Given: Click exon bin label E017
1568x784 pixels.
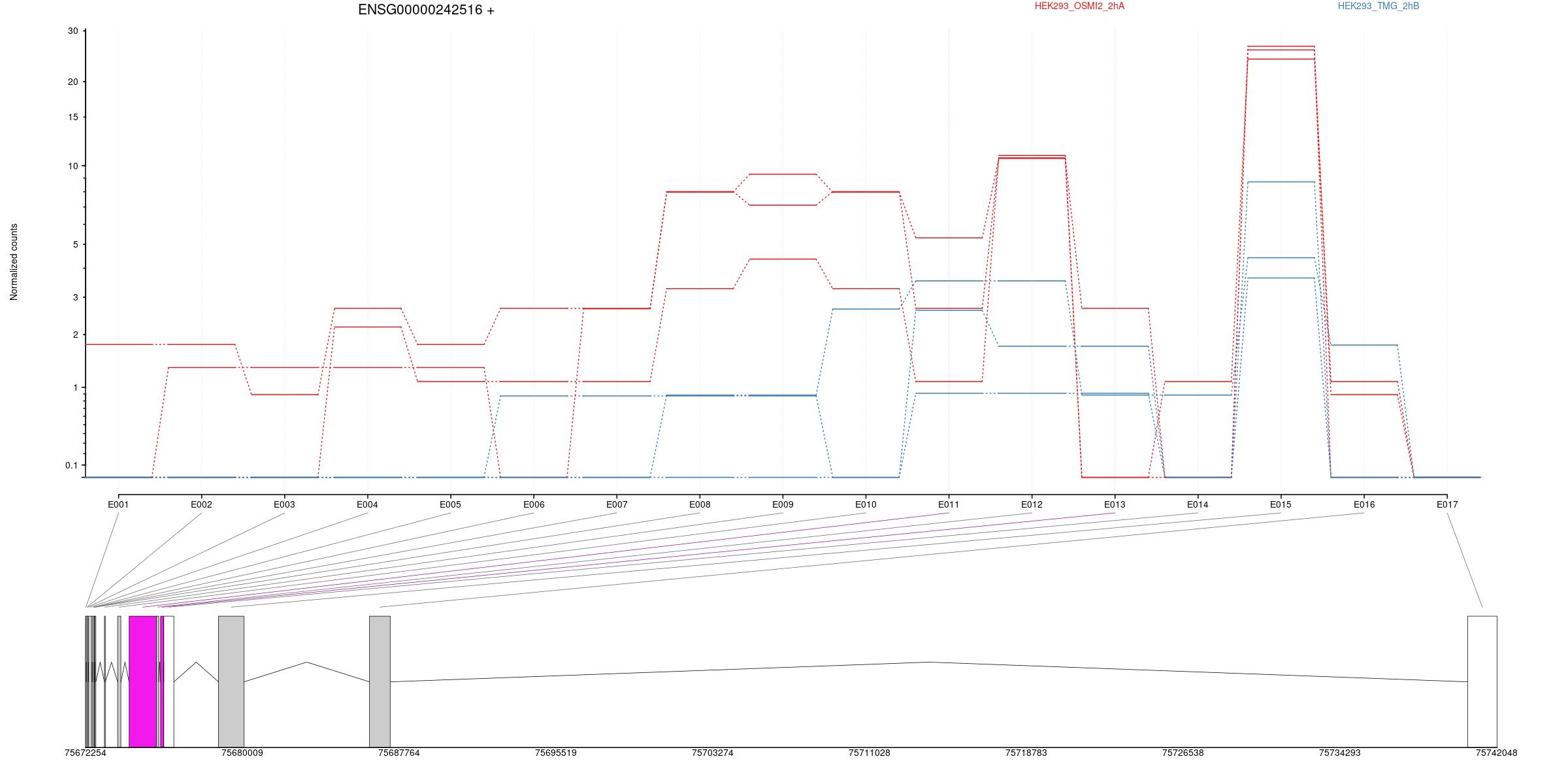Looking at the screenshot, I should click(x=1447, y=504).
